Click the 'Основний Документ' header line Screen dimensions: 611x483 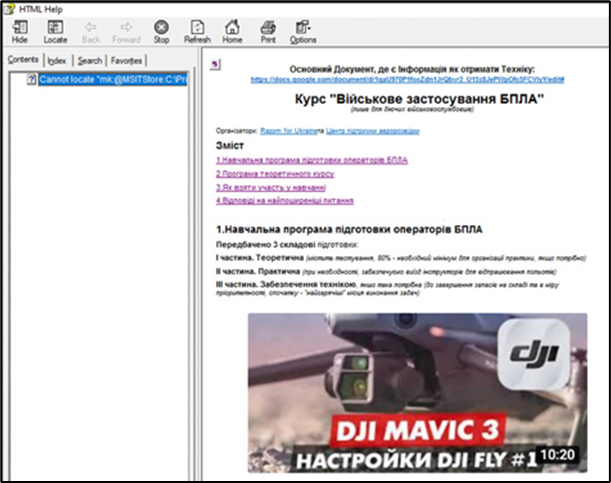412,69
